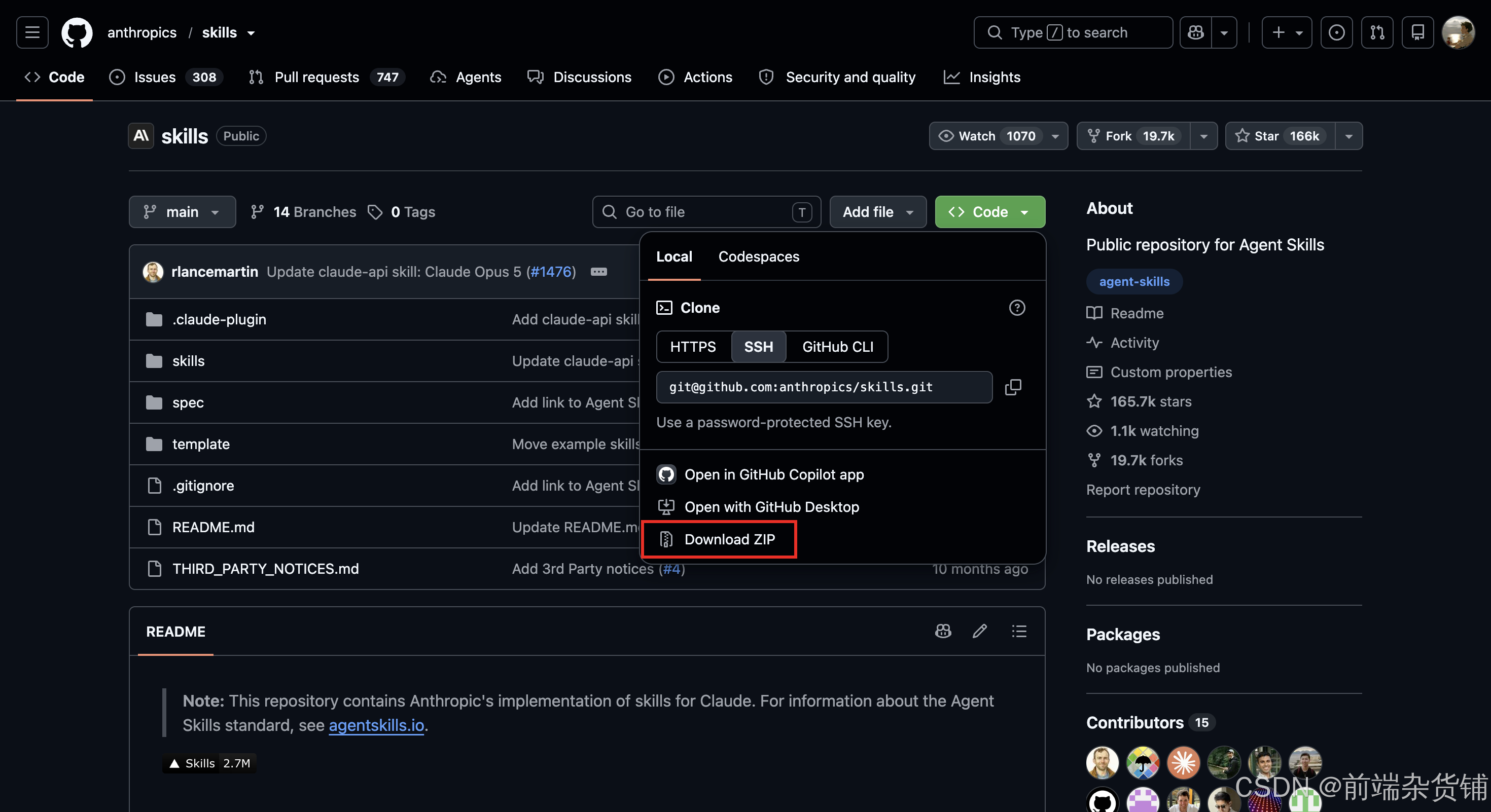Open the main branch selector dropdown

tap(183, 212)
